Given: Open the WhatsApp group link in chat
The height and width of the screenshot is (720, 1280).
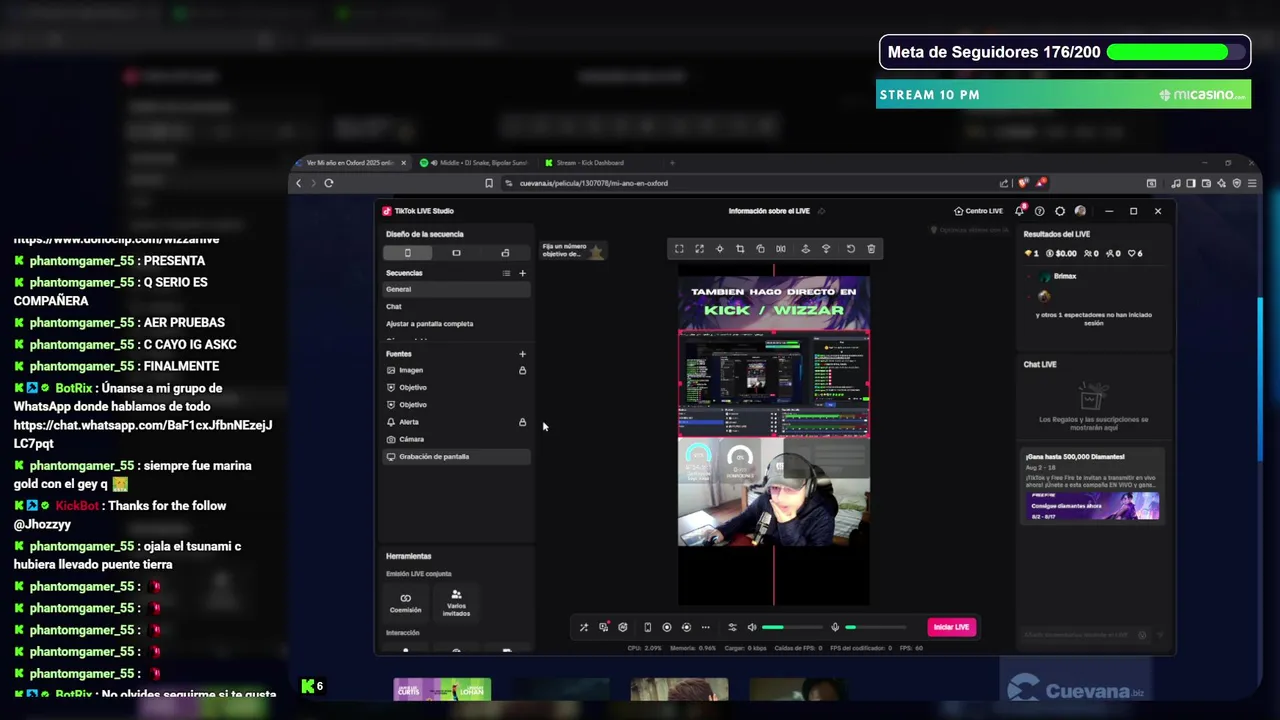Looking at the screenshot, I should 143,434.
